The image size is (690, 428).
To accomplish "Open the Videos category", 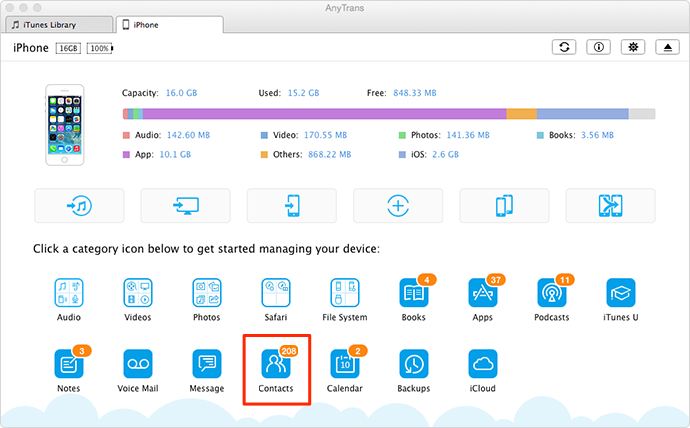I will 138,293.
